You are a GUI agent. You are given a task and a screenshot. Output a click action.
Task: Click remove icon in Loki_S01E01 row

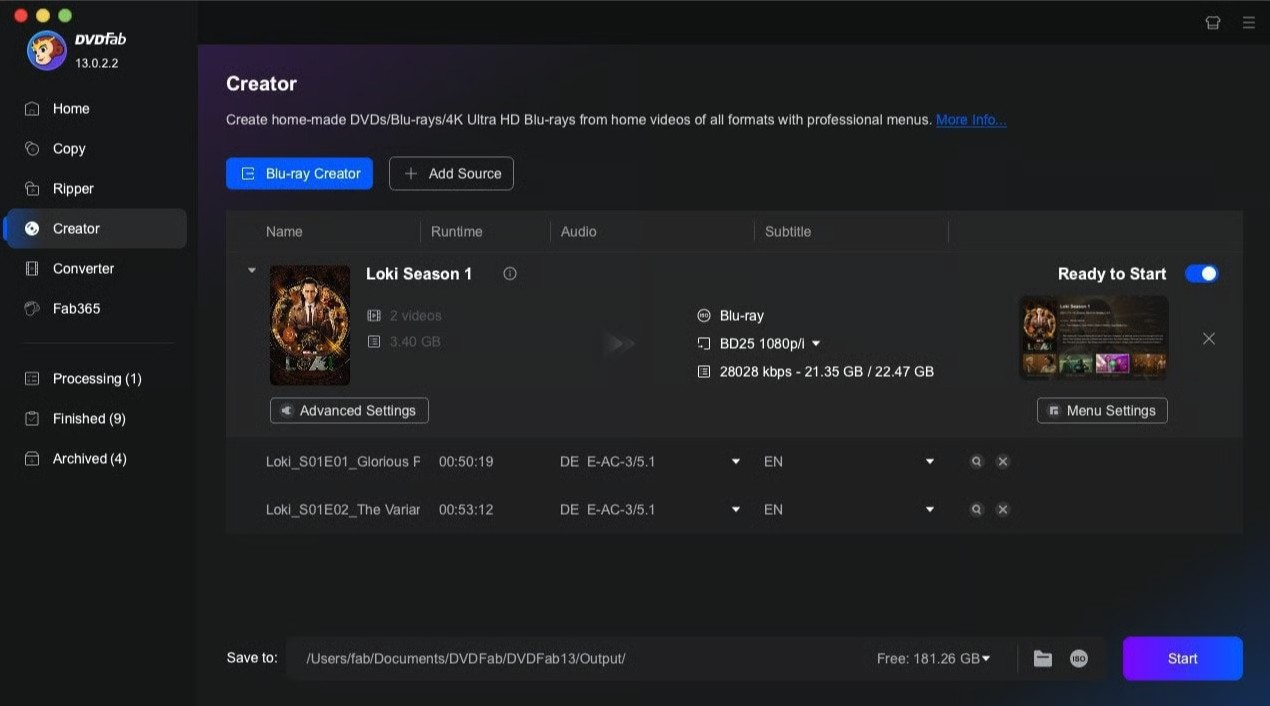1003,461
